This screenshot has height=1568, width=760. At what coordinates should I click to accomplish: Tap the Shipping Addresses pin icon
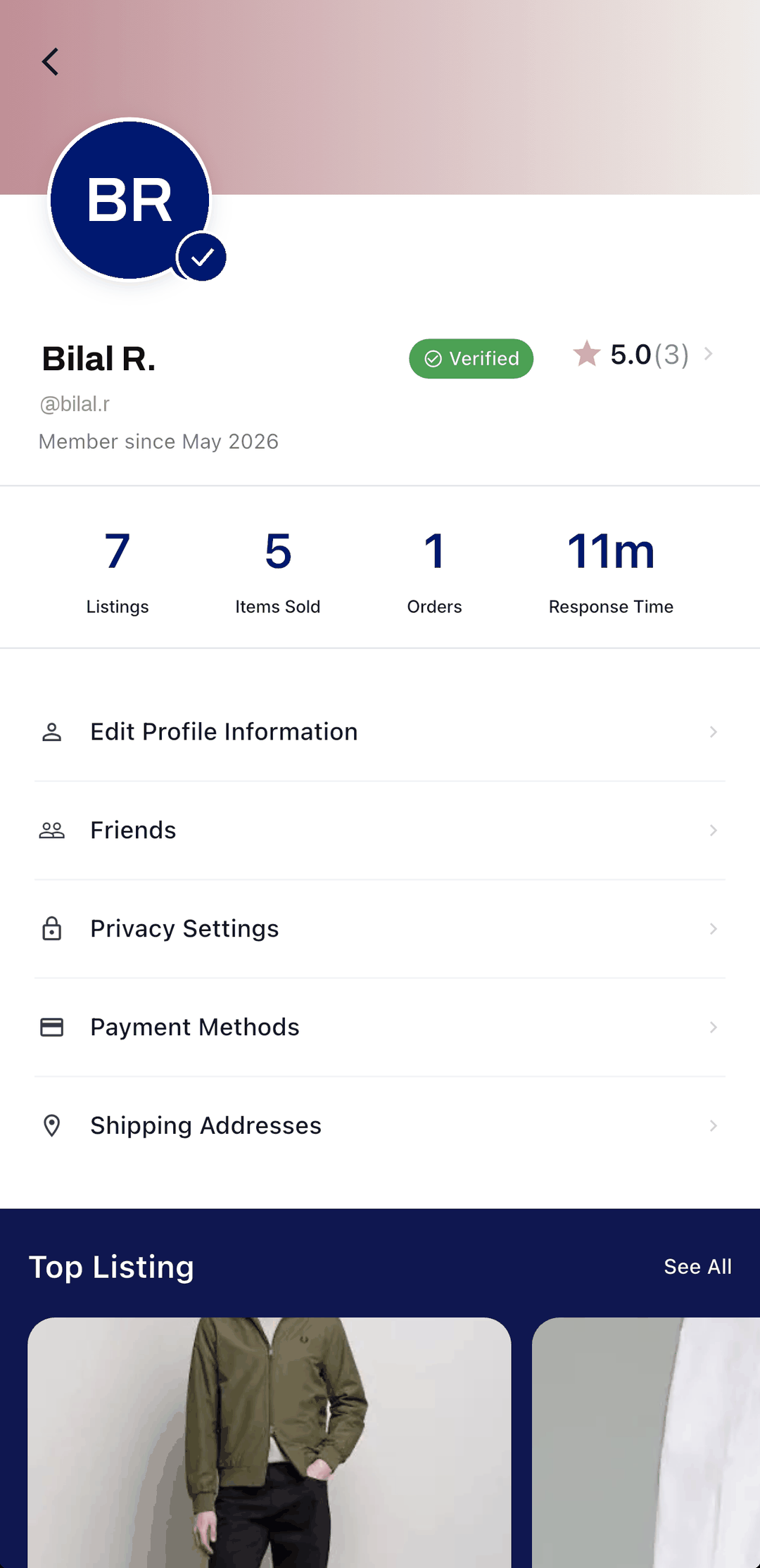(x=51, y=1126)
